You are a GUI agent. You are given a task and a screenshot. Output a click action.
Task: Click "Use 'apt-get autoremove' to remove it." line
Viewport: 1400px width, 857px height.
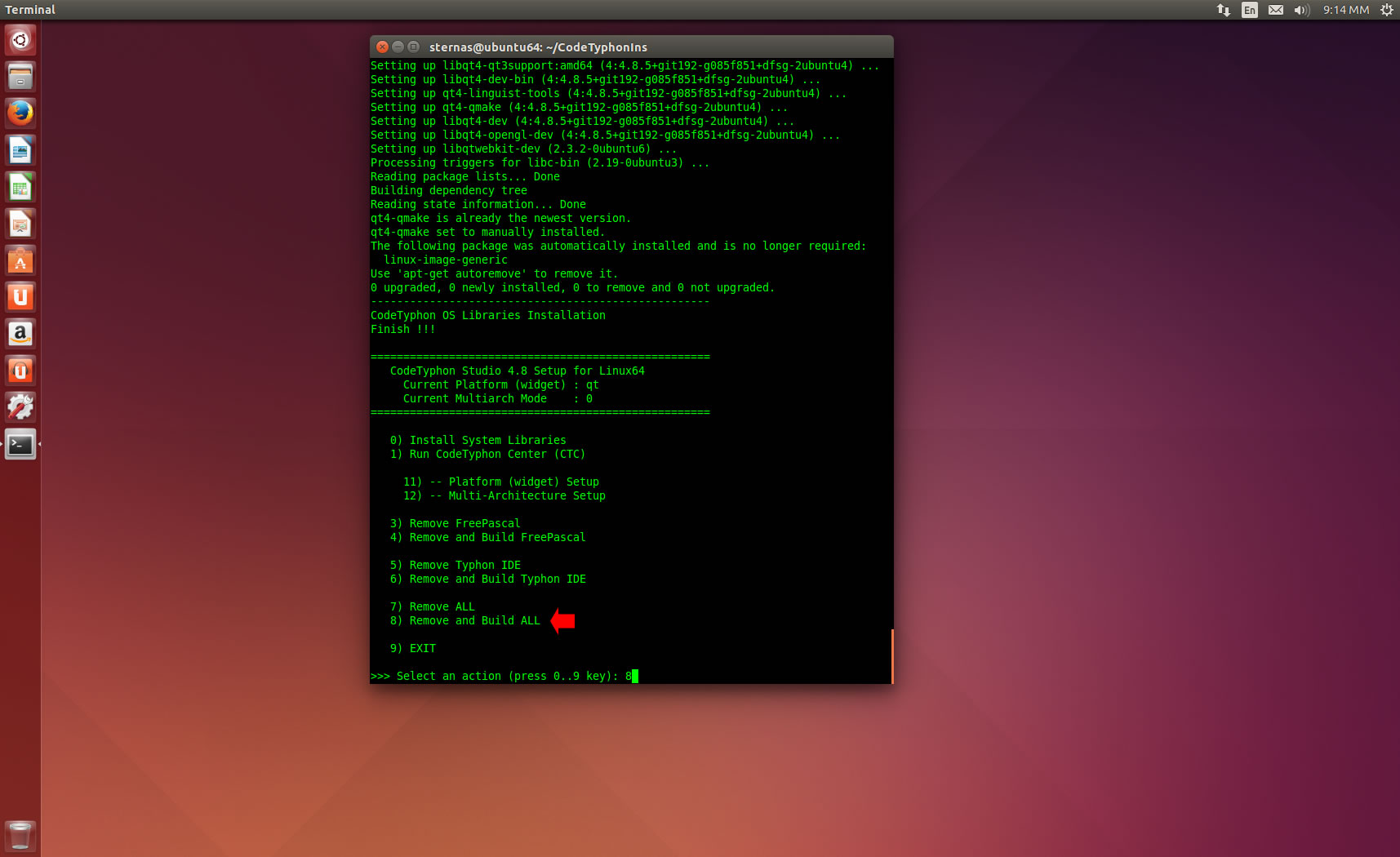coord(494,273)
